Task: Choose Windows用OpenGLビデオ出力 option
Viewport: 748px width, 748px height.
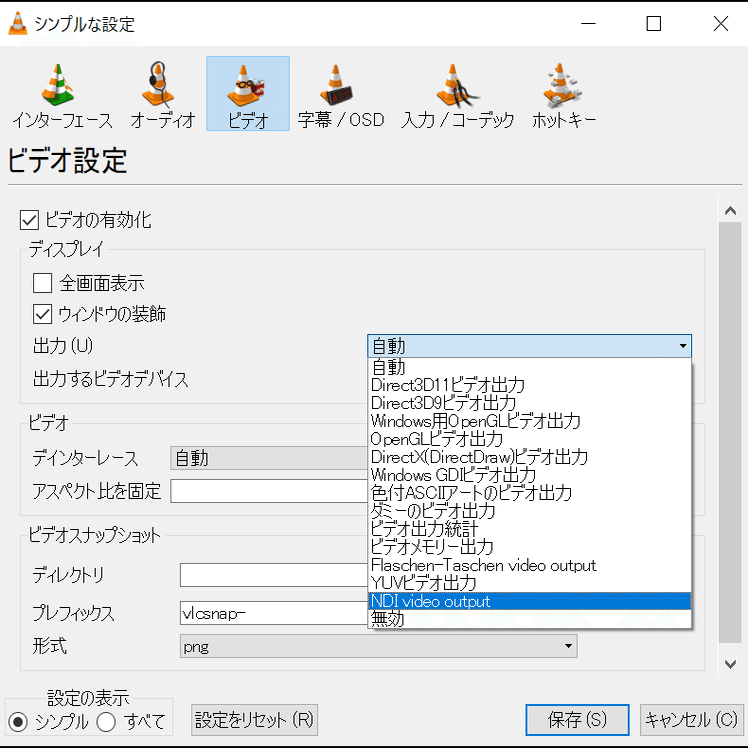Action: click(530, 421)
